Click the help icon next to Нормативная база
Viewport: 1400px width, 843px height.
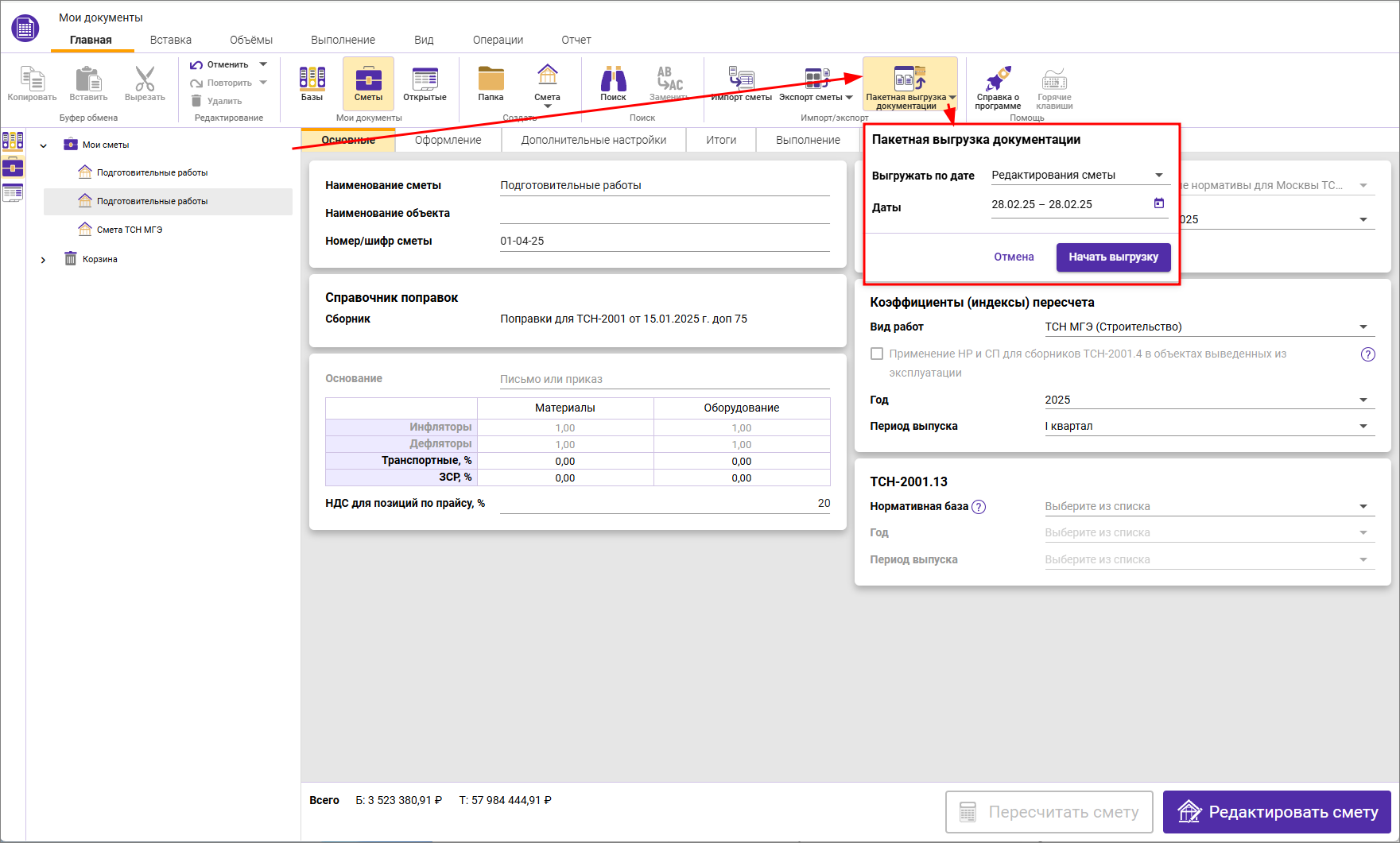click(x=979, y=507)
